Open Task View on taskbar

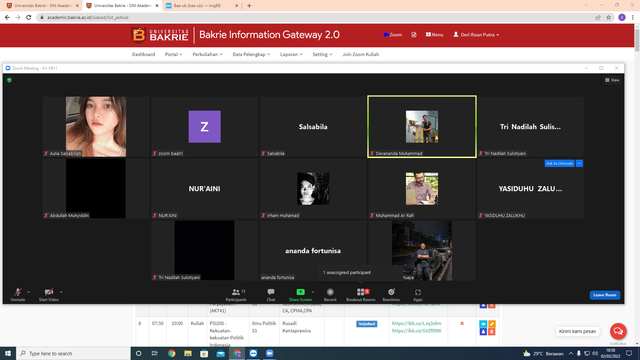[155, 353]
